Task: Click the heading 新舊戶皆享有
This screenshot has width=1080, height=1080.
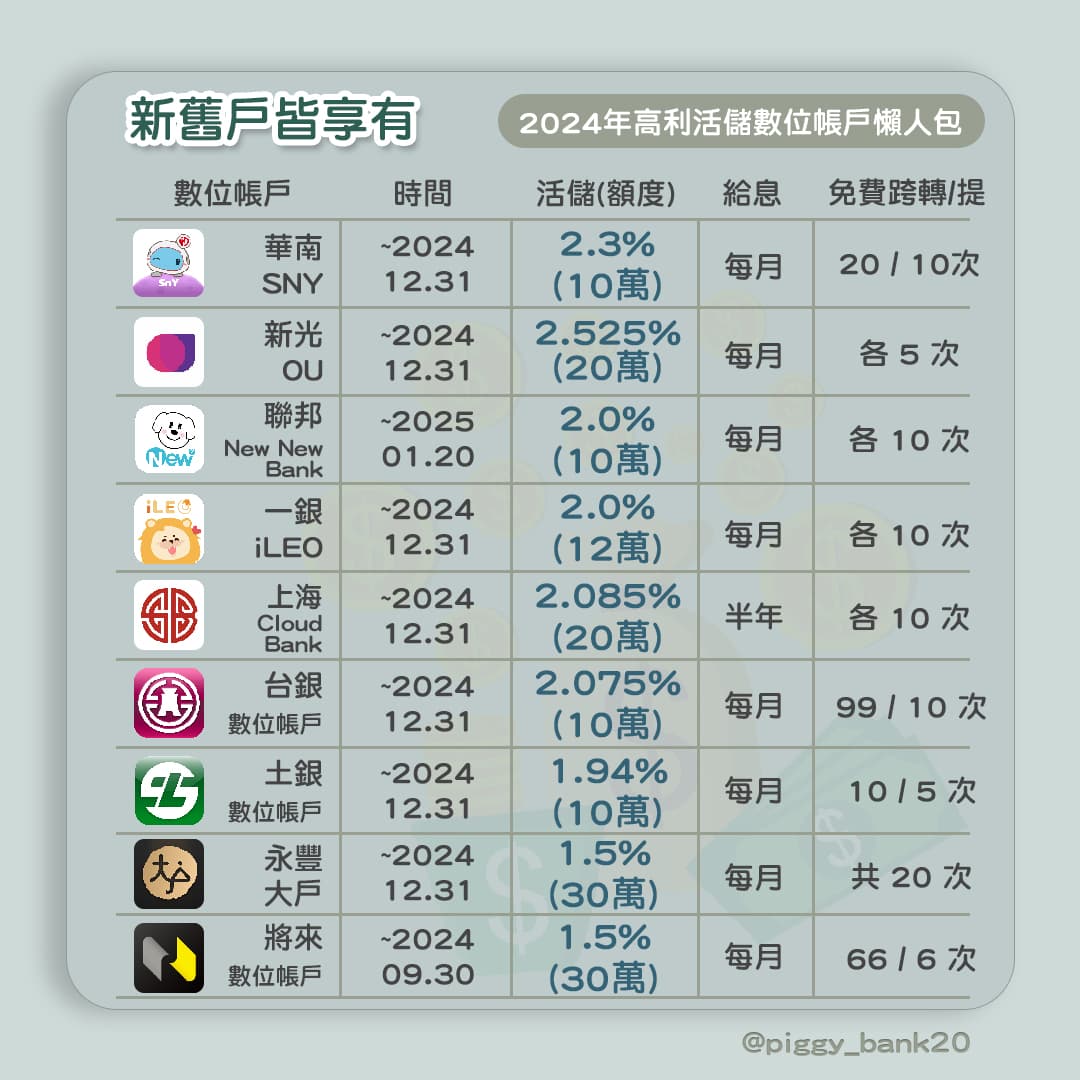Action: [273, 119]
